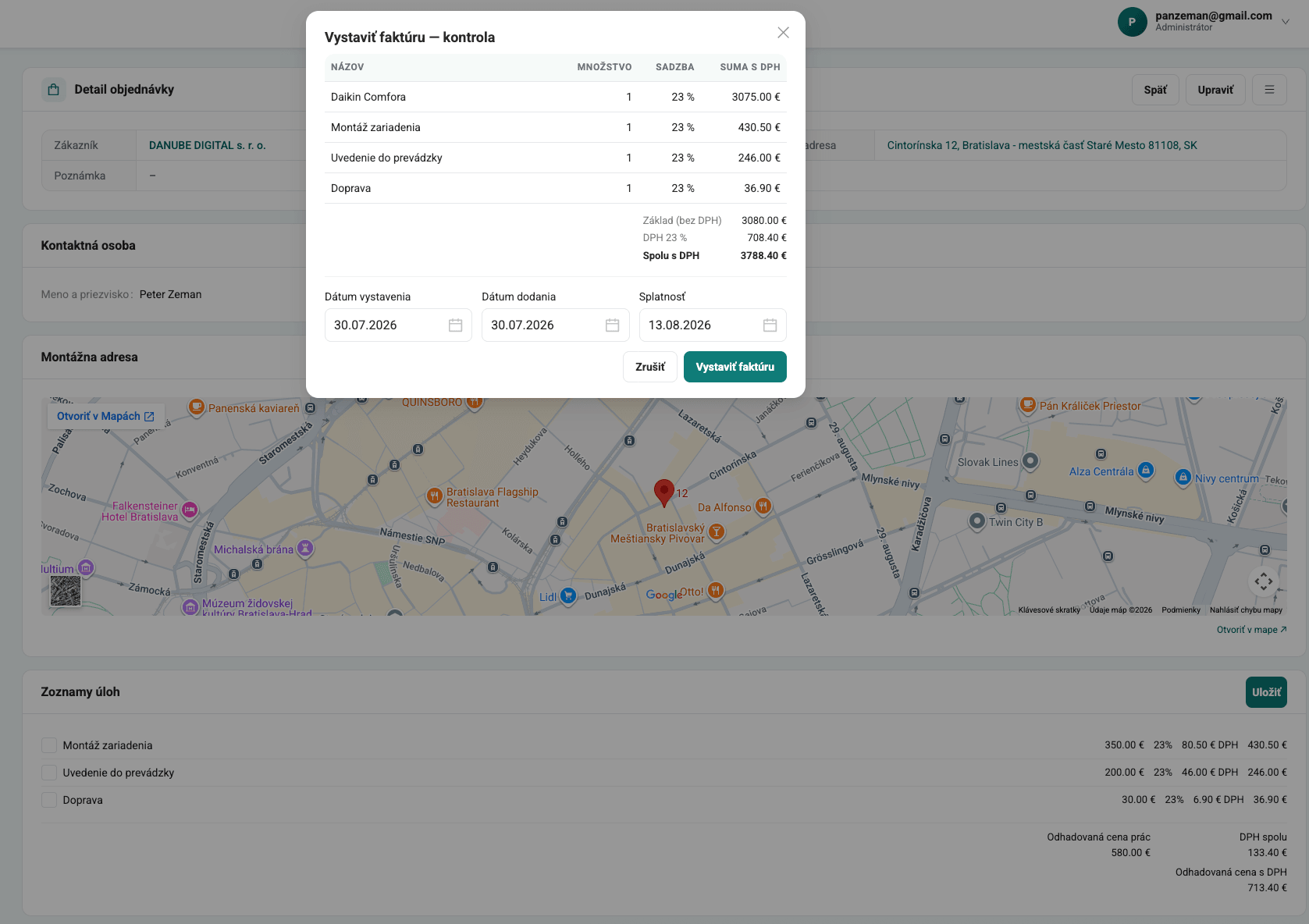Image resolution: width=1309 pixels, height=924 pixels.
Task: Click the Doprava invoice row name
Action: coord(351,188)
